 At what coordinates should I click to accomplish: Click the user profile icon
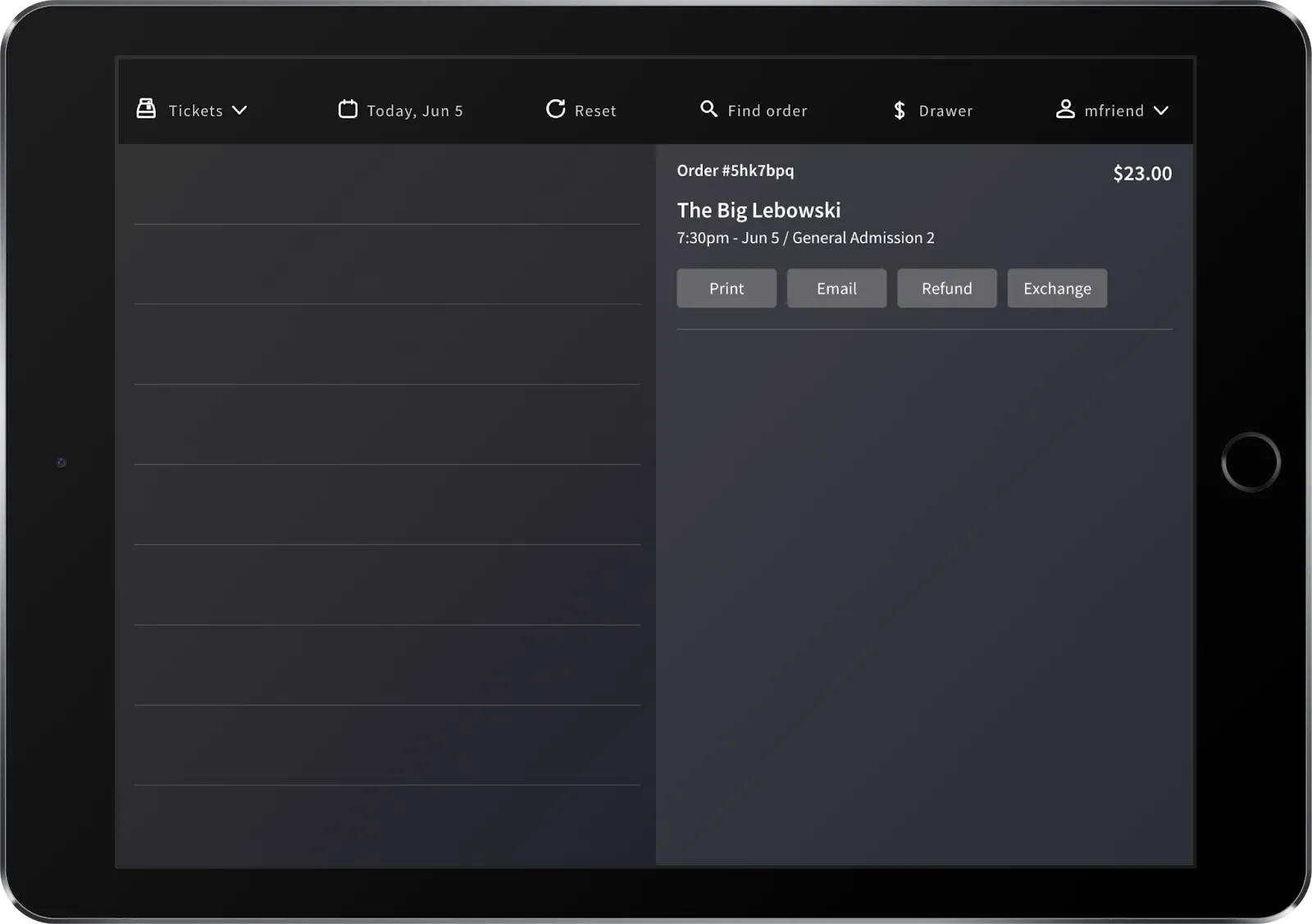pyautogui.click(x=1065, y=109)
